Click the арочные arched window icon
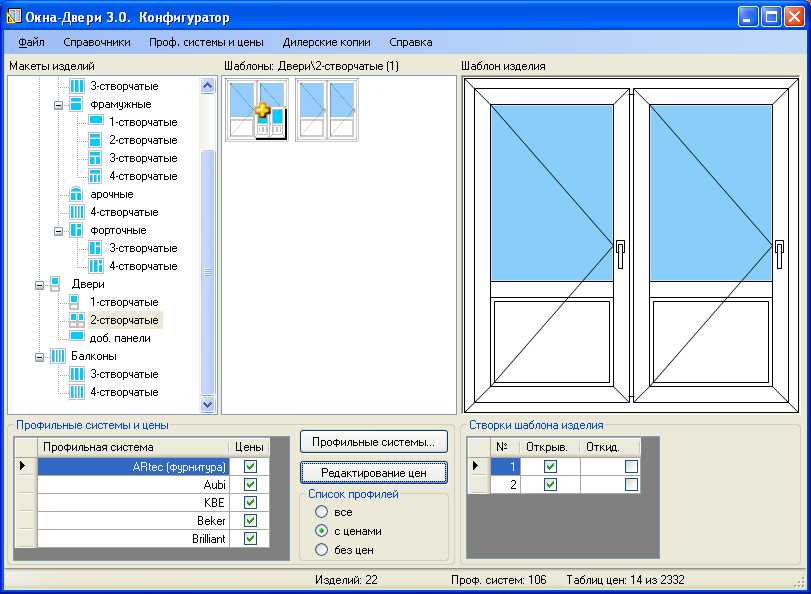This screenshot has height=594, width=811. (x=76, y=194)
